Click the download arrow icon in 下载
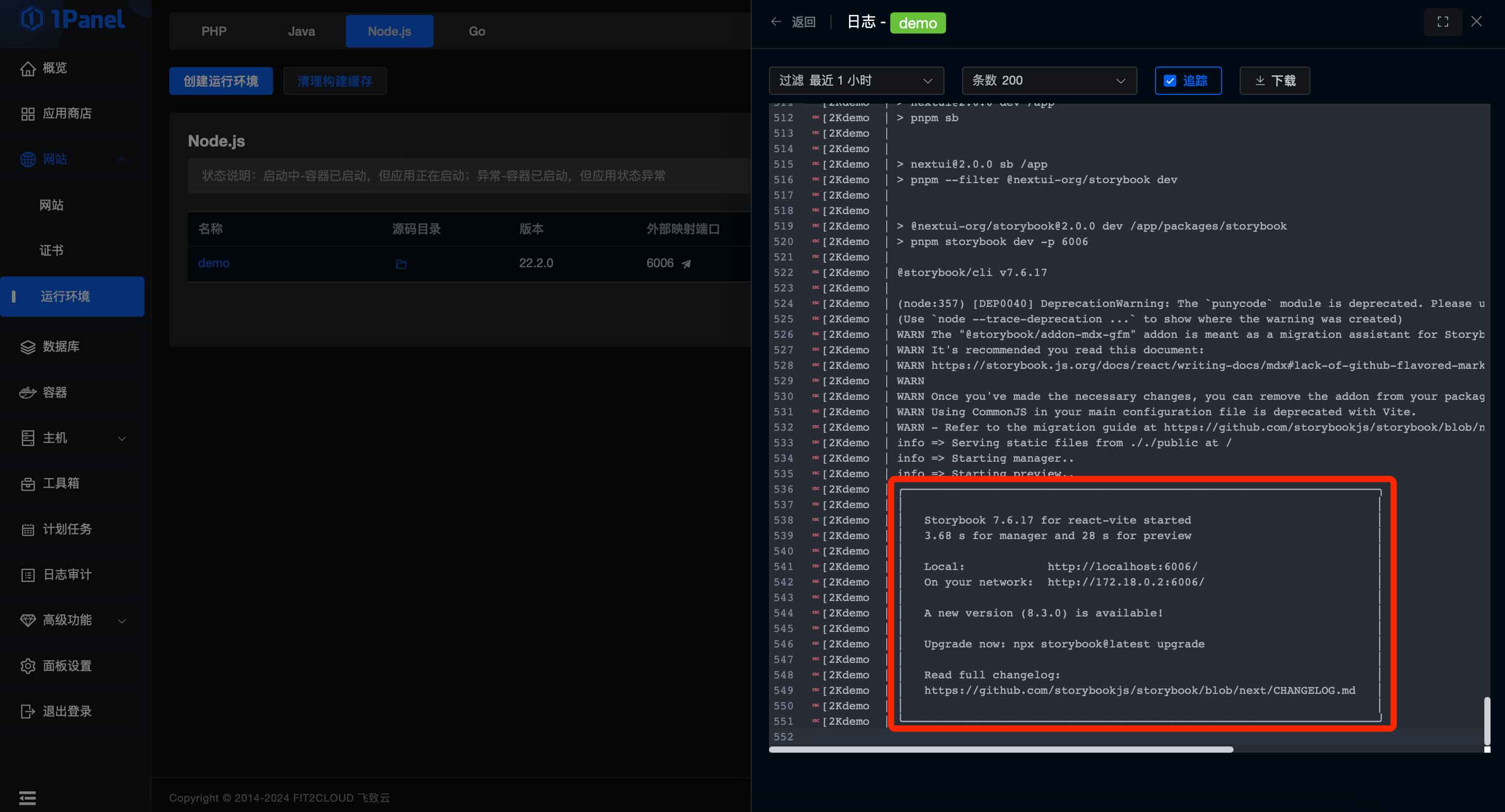1505x812 pixels. (x=1260, y=80)
